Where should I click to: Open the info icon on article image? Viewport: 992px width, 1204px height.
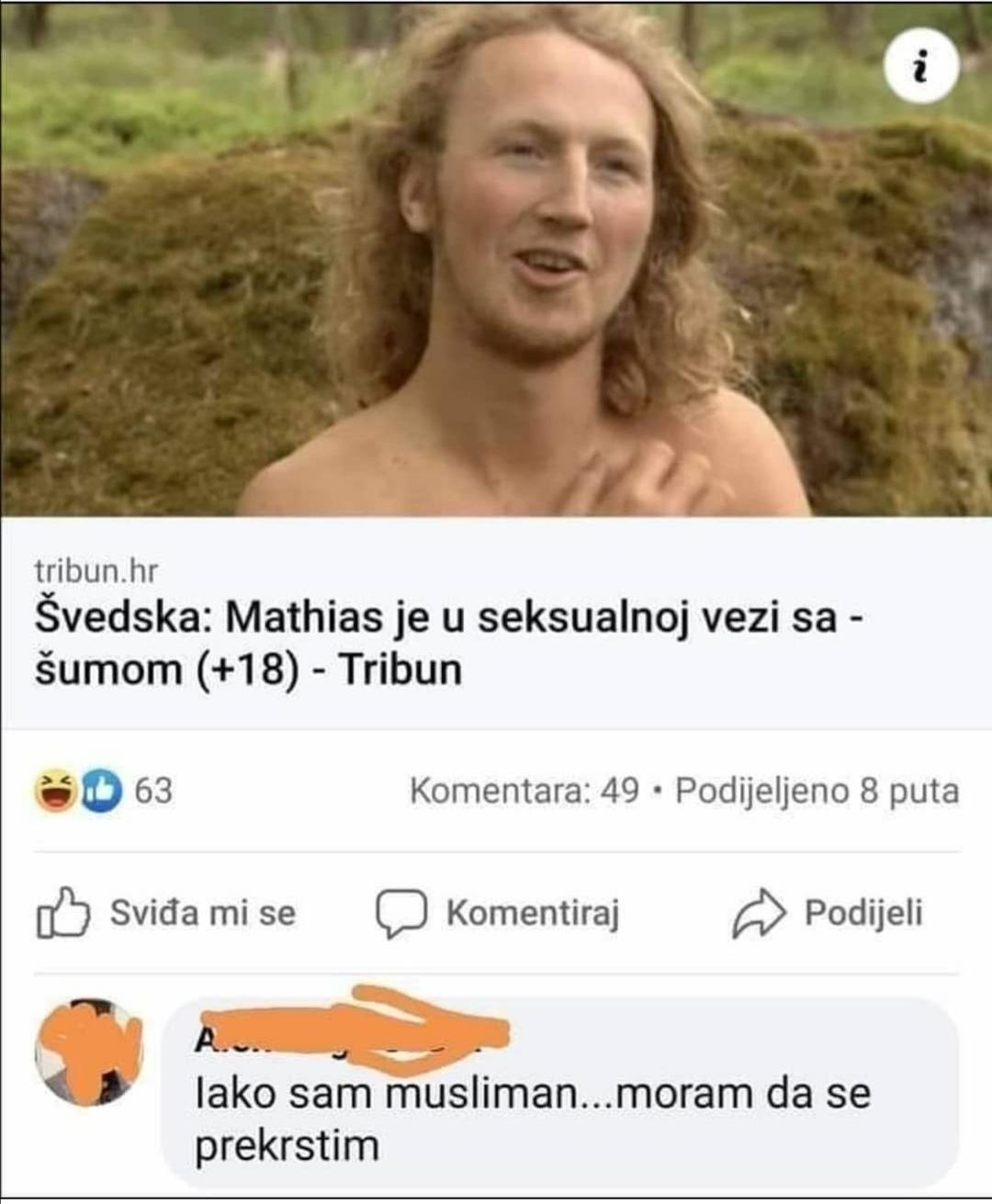(x=921, y=67)
